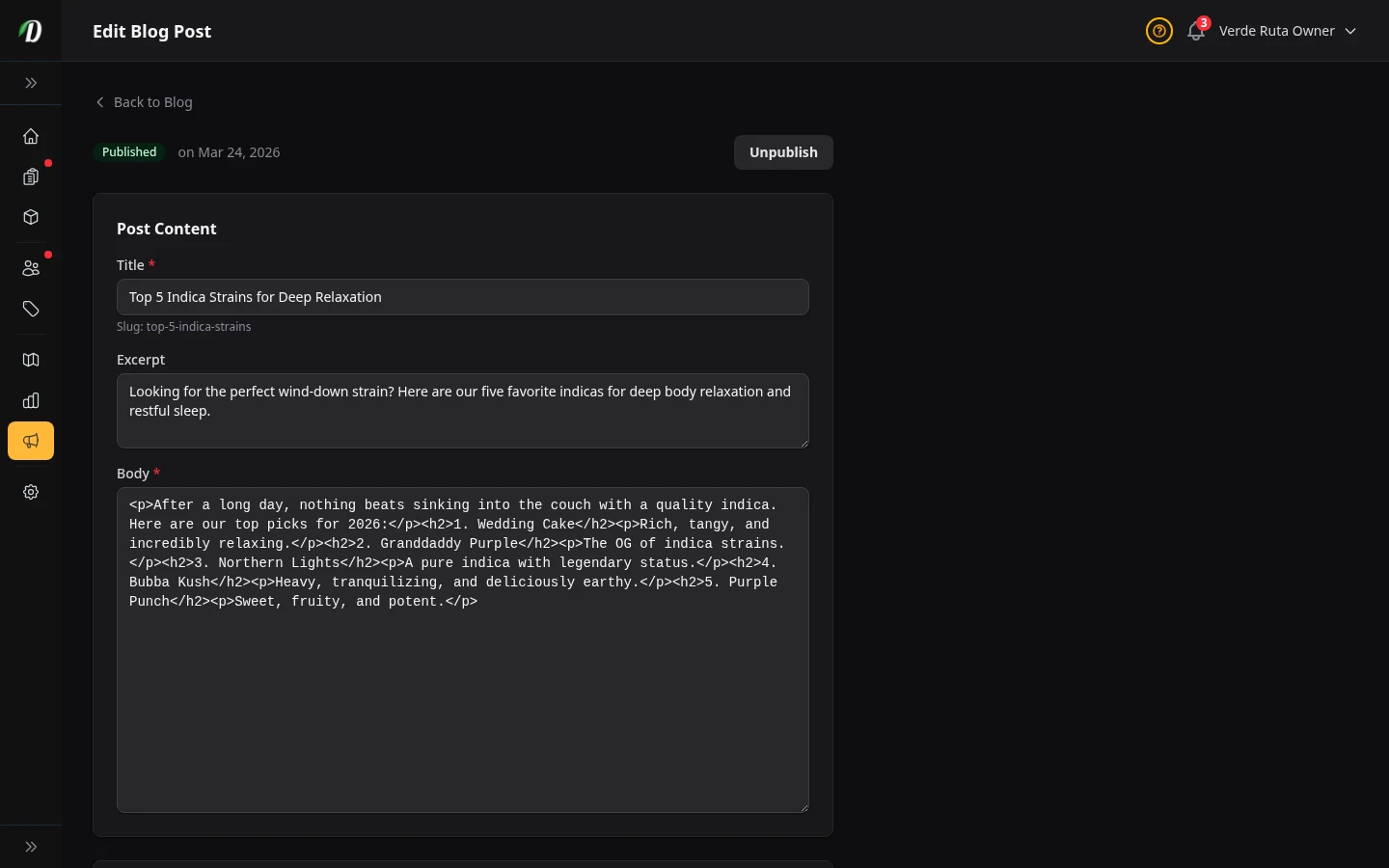Select the Orders clipboard icon with red dot
The image size is (1389, 868).
pos(31,176)
